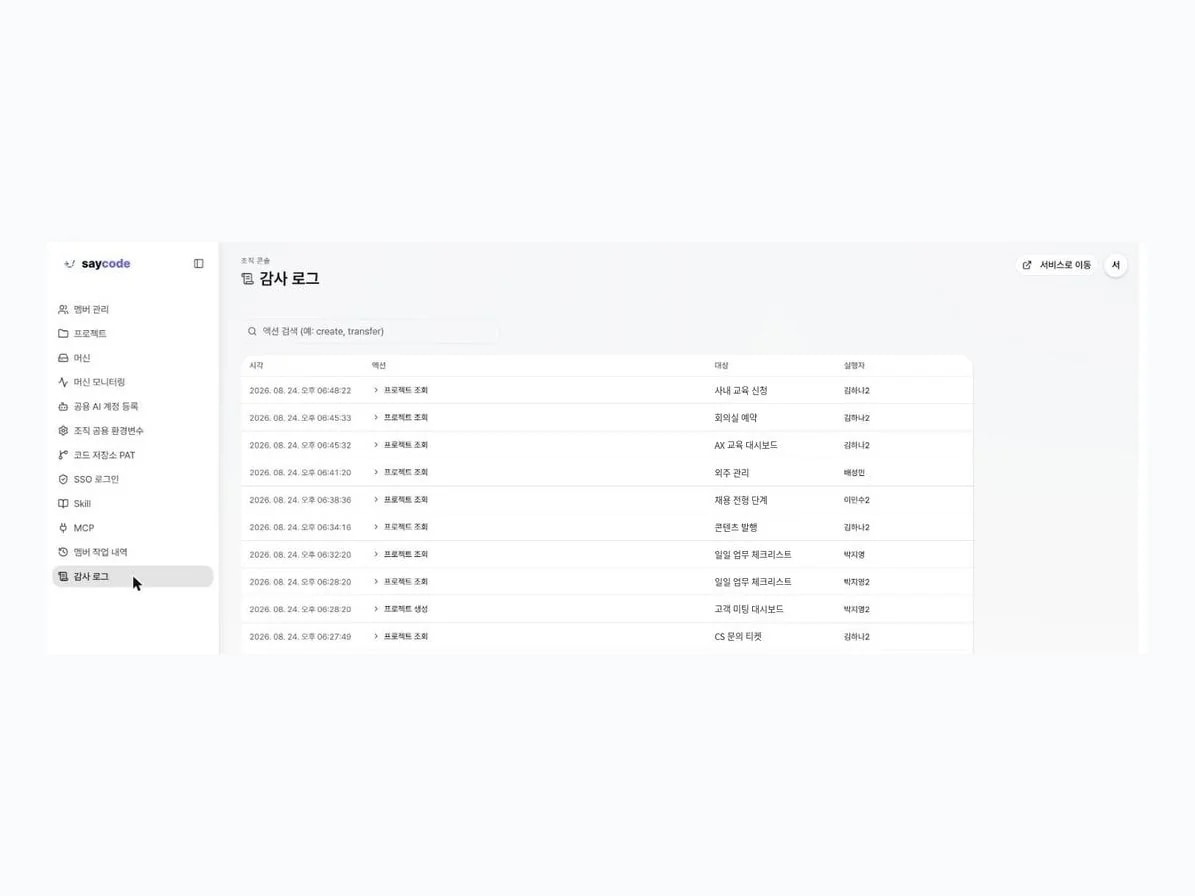Screen dimensions: 1195x896
Task: Select the 외주 관리 target cell
Action: 732,472
